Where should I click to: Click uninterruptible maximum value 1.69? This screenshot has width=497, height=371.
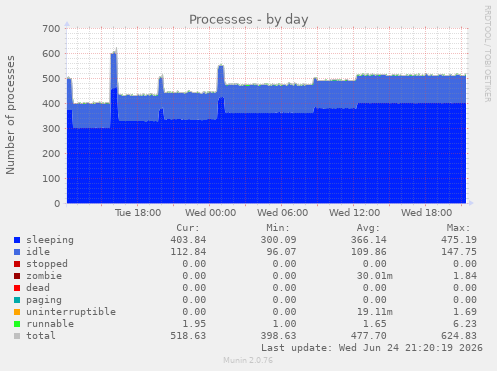click(465, 312)
